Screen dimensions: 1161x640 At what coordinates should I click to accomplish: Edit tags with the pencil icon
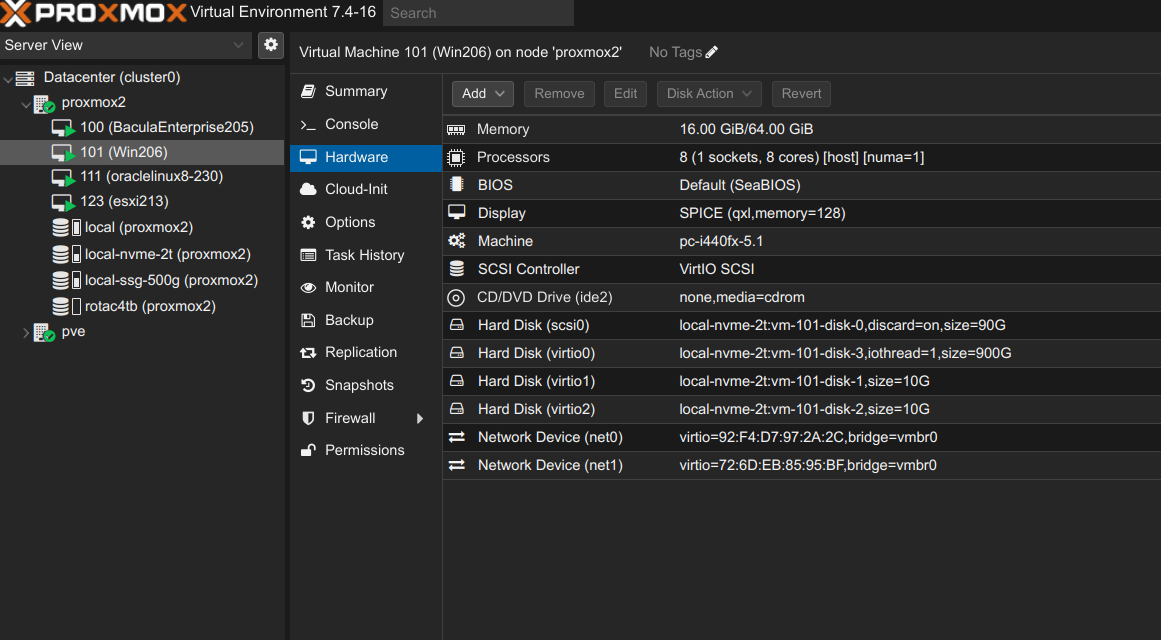tap(712, 52)
